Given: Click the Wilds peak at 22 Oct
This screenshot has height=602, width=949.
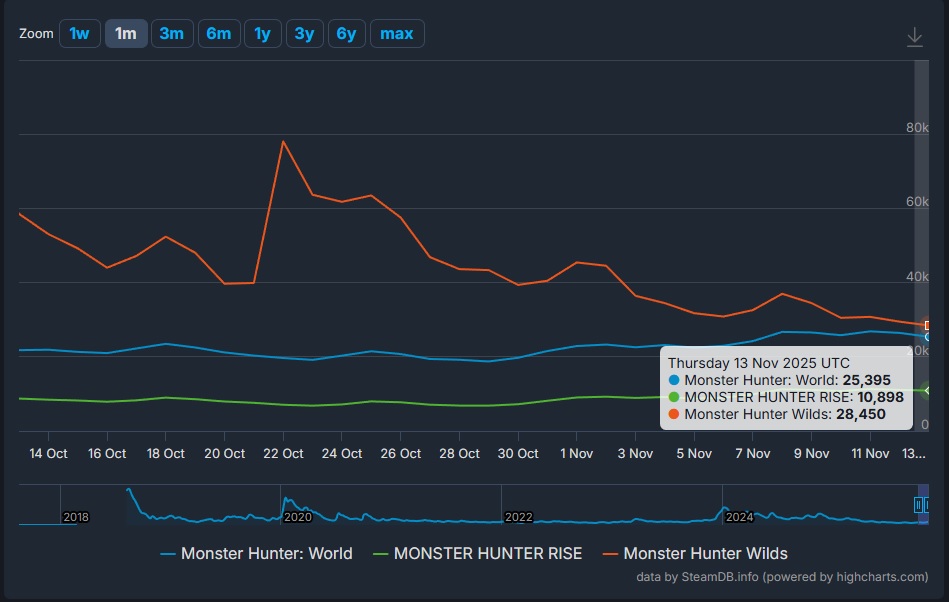Looking at the screenshot, I should 283,141.
